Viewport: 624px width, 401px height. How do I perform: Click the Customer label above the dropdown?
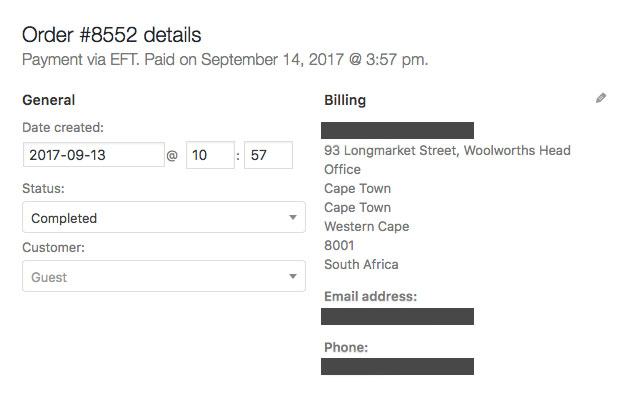53,247
